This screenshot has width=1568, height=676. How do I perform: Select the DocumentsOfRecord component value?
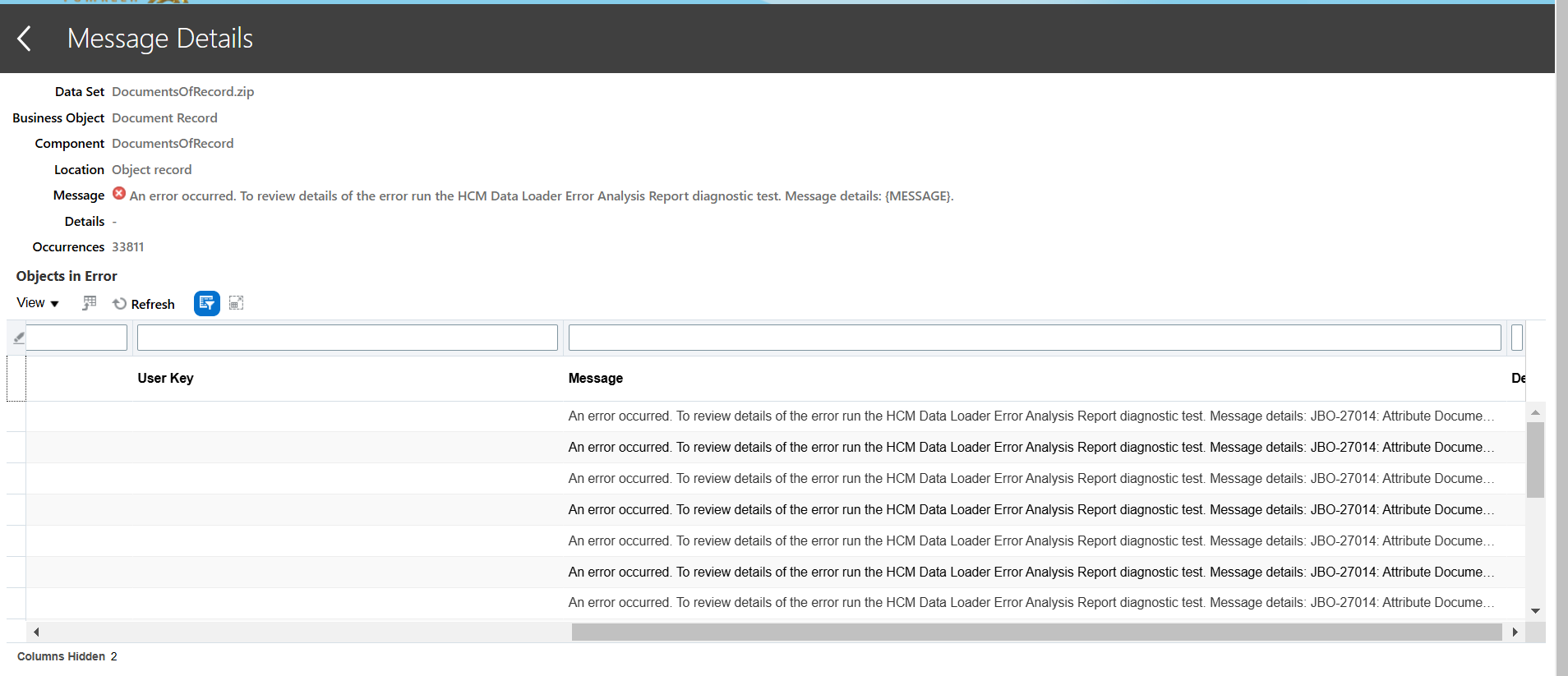173,144
